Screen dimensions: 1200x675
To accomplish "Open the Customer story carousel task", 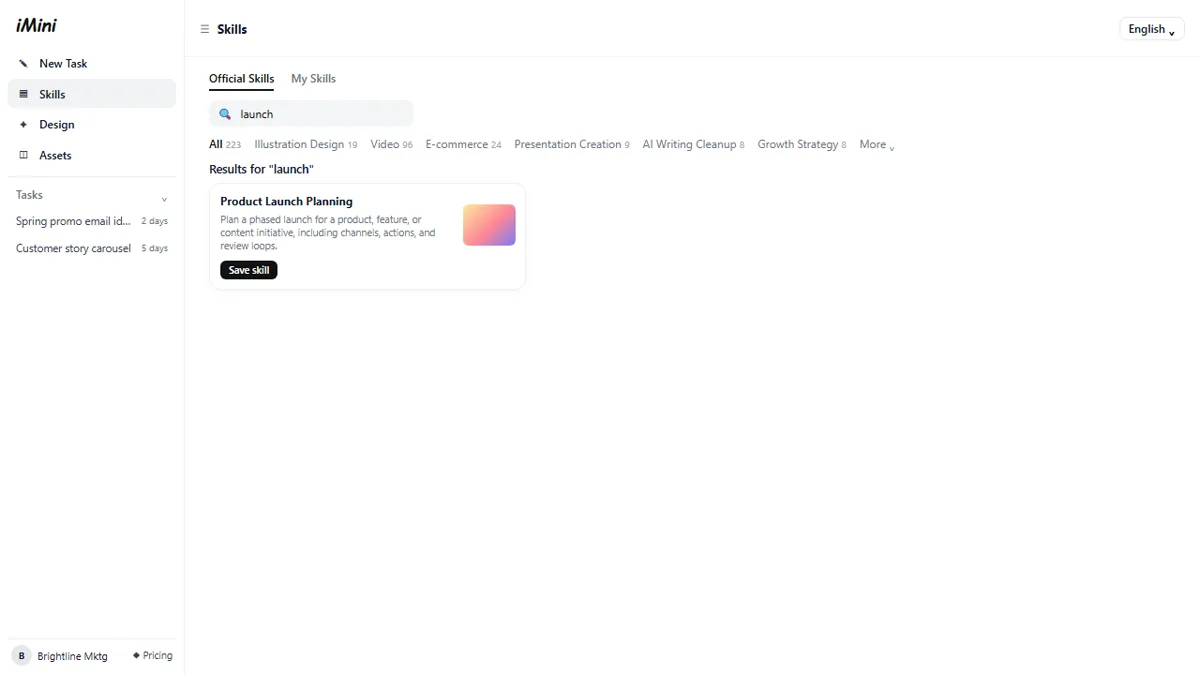I will (92, 248).
